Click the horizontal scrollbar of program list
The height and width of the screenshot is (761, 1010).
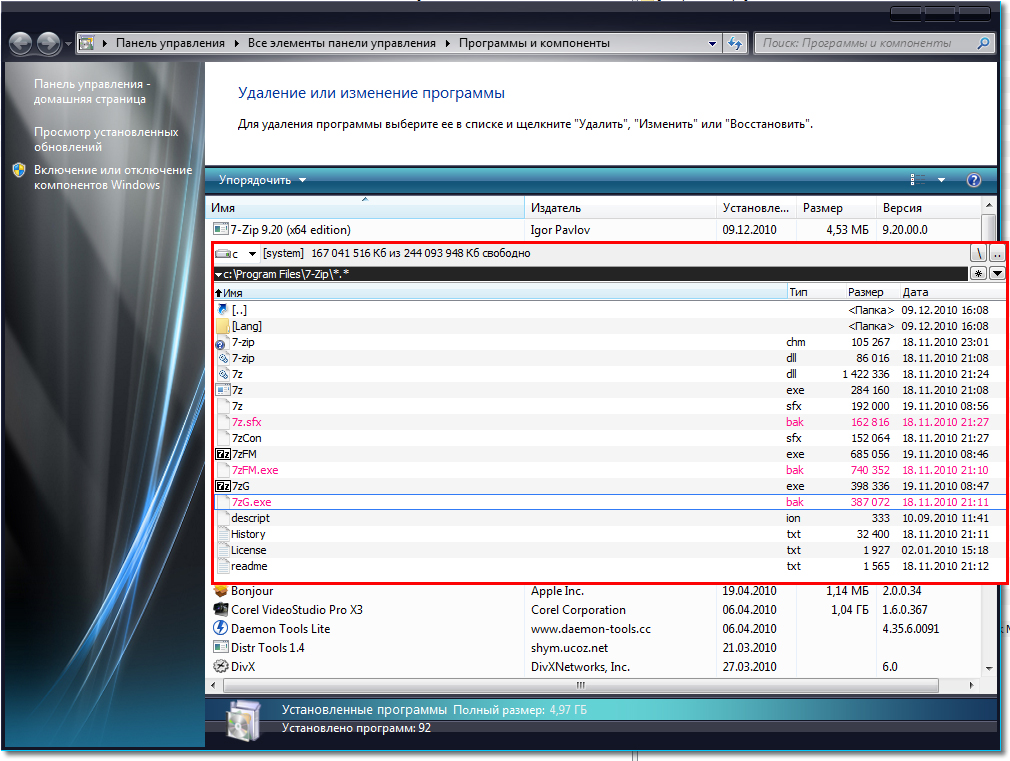click(x=578, y=686)
